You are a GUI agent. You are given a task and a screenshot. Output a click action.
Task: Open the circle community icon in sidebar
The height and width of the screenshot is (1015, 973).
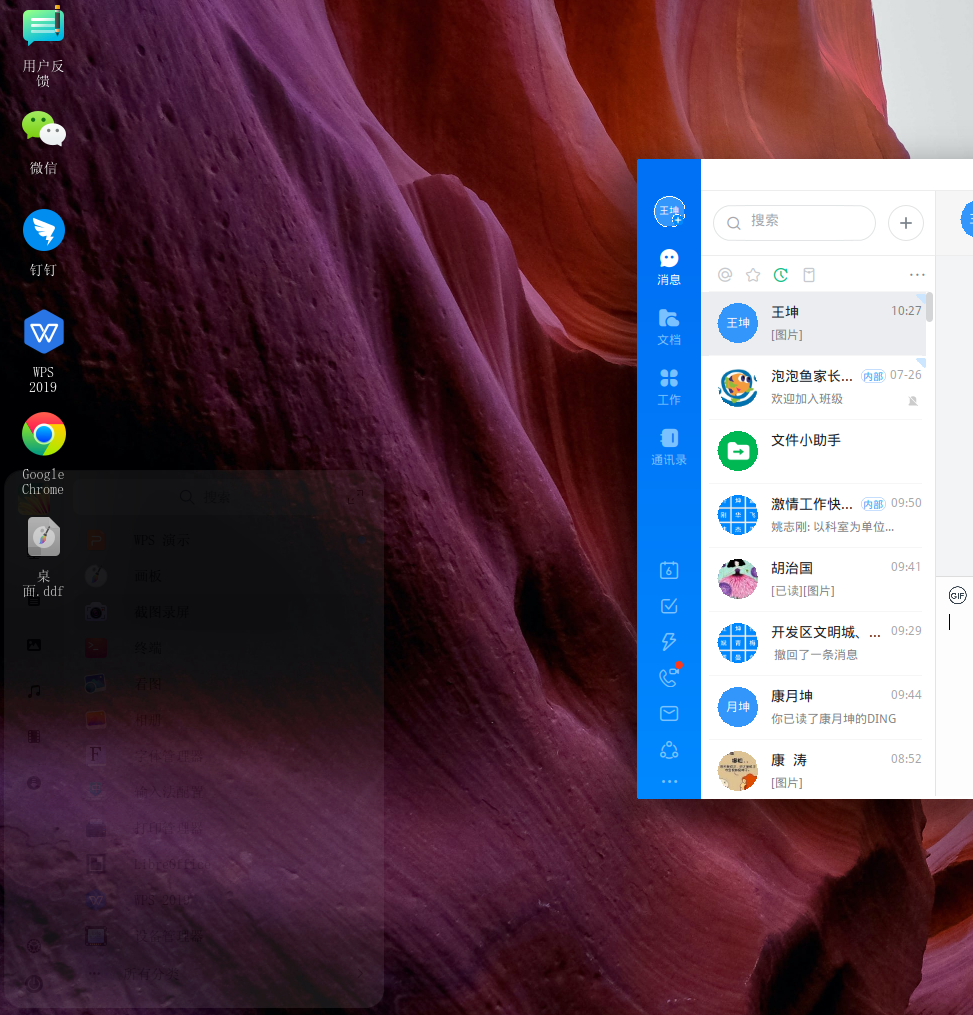point(669,750)
